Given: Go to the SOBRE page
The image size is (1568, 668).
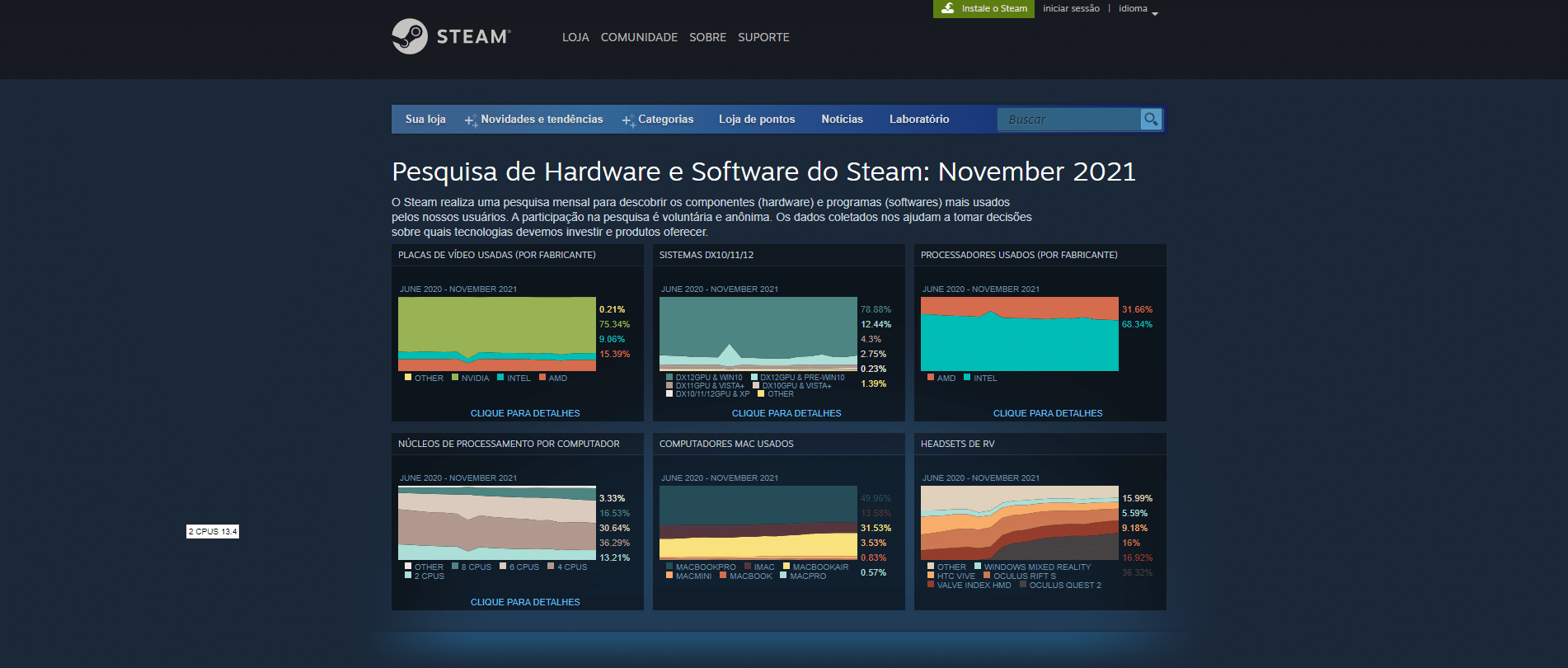Looking at the screenshot, I should tap(708, 37).
